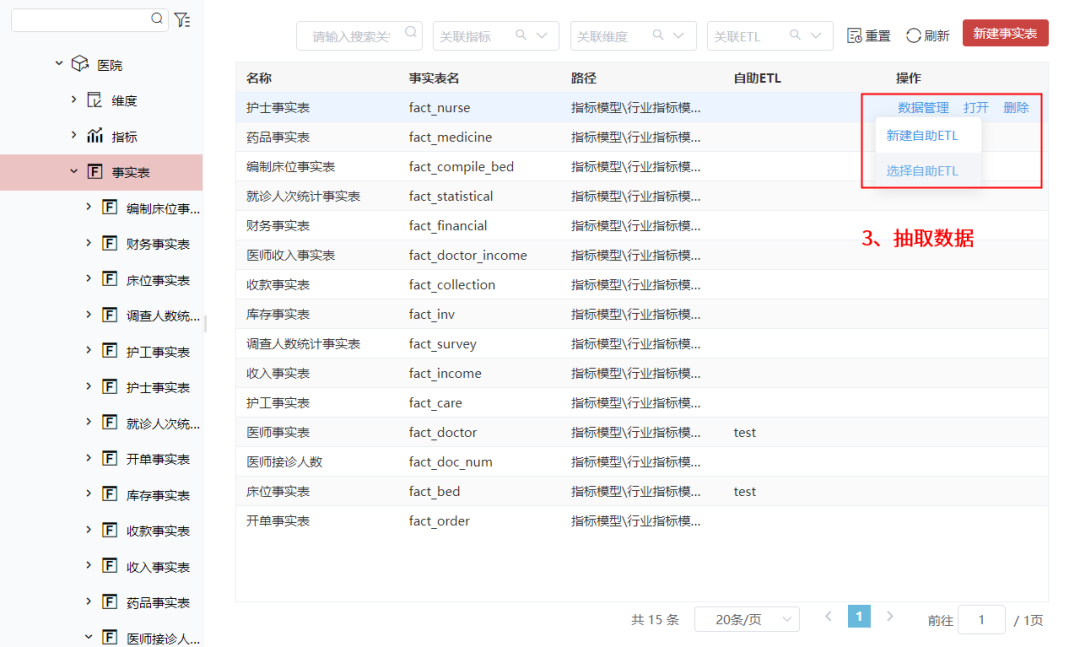Expand the 指标 tree node
The image size is (1080, 647).
74,135
